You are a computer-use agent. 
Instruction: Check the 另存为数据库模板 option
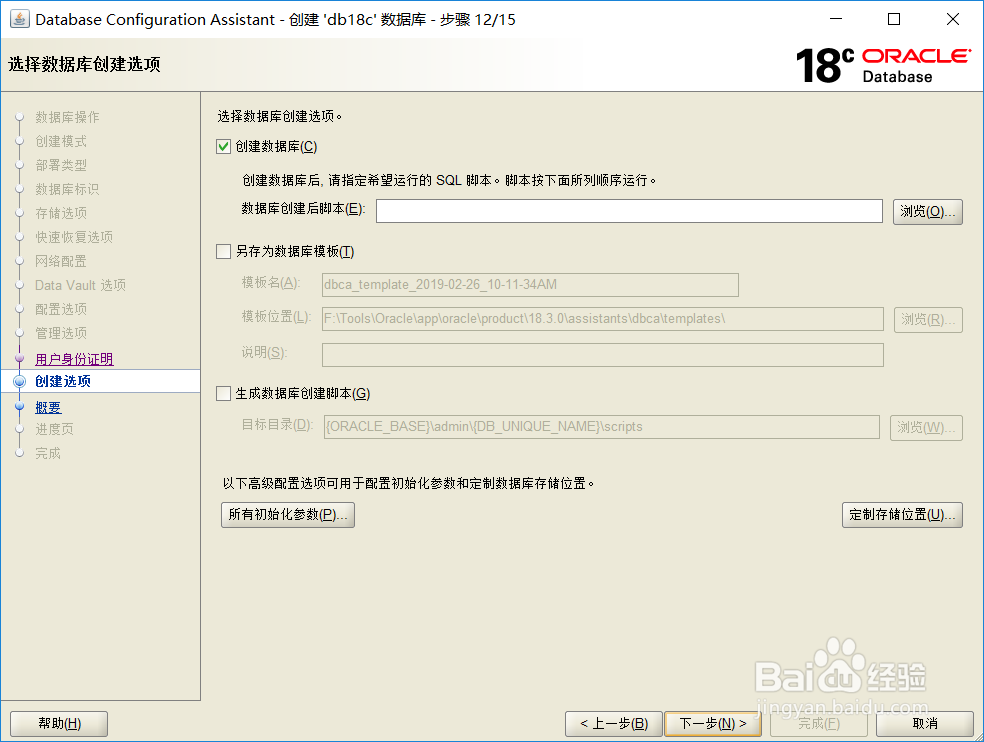[222, 251]
